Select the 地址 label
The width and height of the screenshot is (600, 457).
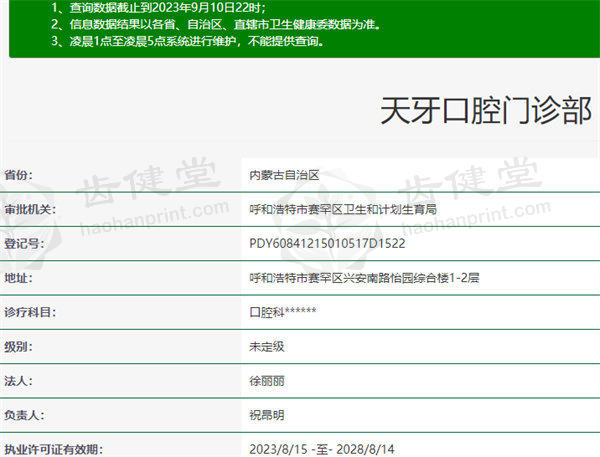pyautogui.click(x=18, y=278)
